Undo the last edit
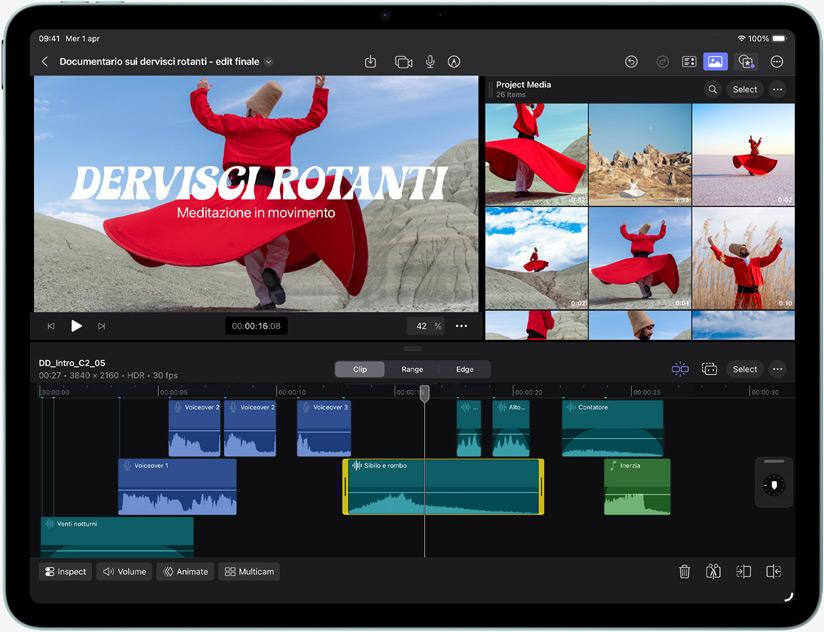The width and height of the screenshot is (824, 632). (x=631, y=61)
